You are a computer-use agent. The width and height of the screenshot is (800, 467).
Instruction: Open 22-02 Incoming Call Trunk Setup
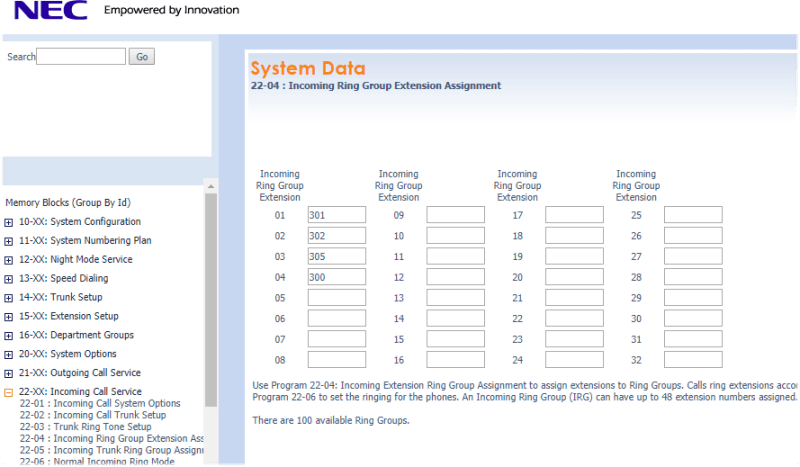(x=93, y=415)
